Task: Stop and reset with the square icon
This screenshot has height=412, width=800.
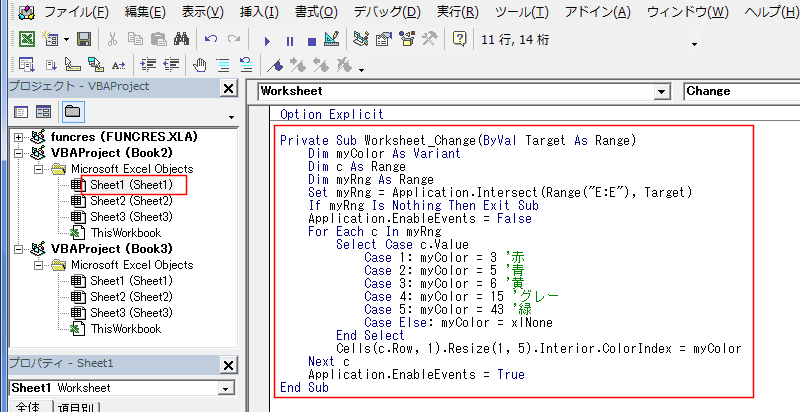Action: 312,42
